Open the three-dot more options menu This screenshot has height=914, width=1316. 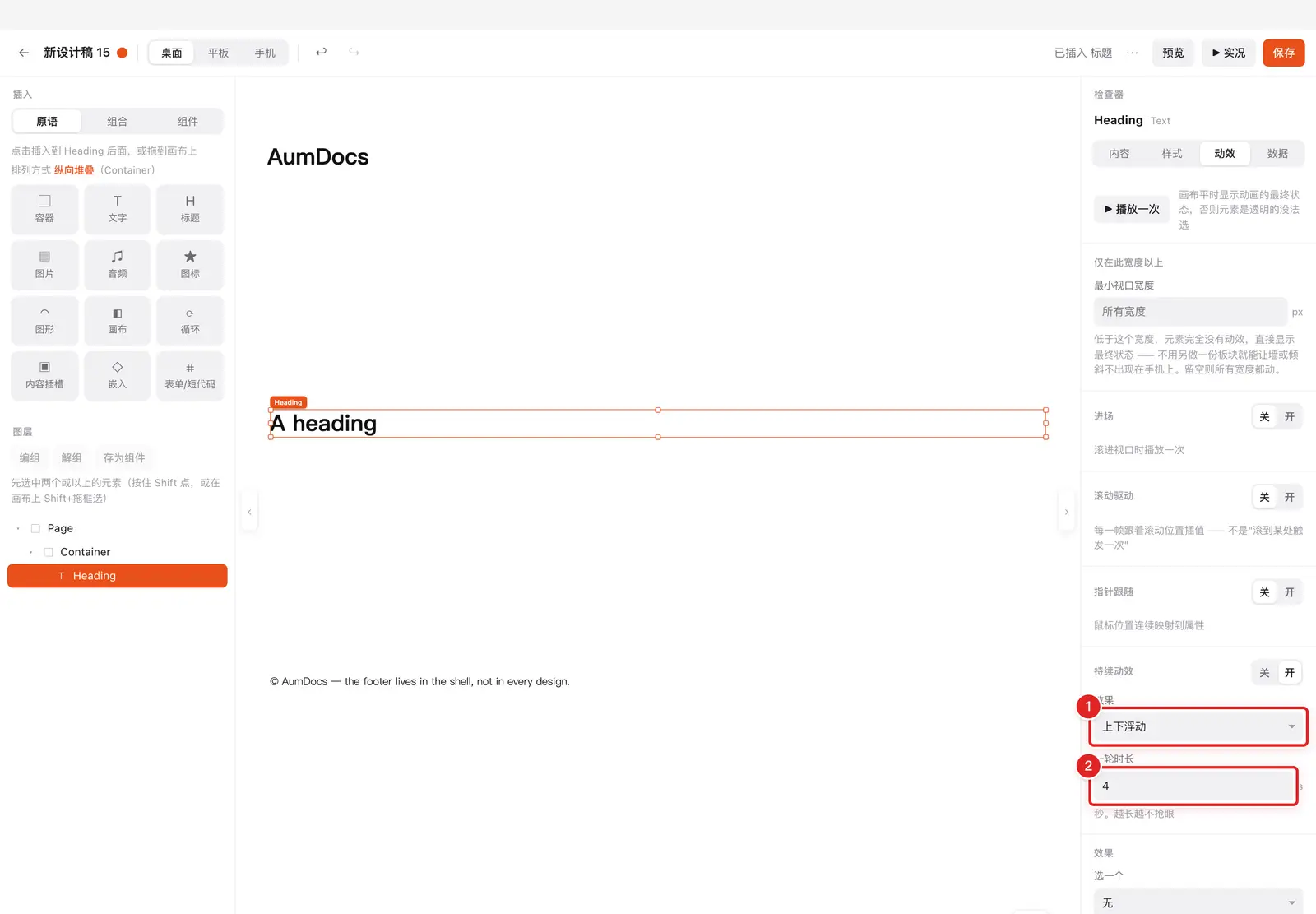point(1133,53)
